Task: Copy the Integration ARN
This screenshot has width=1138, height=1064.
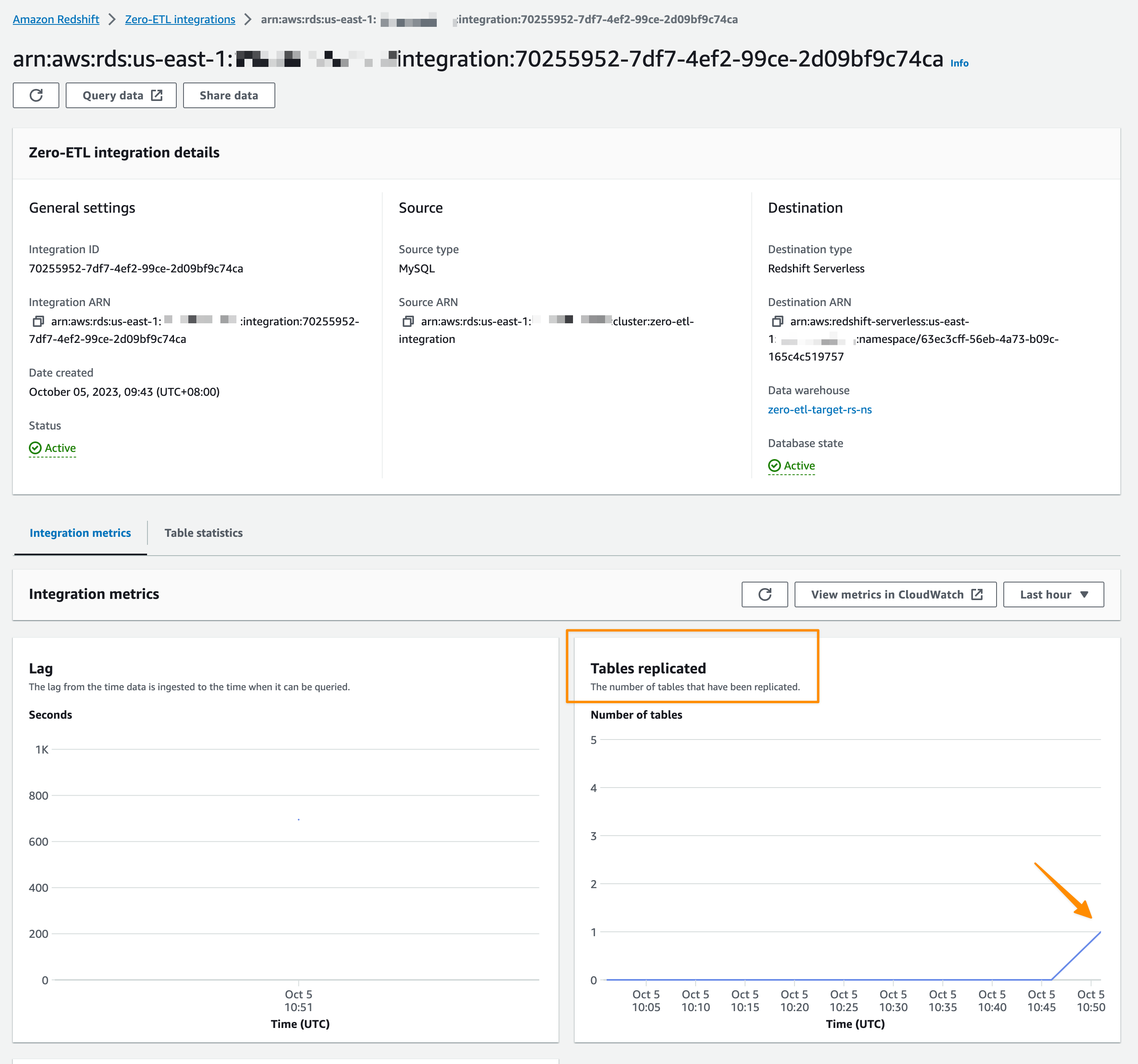Action: 38,321
